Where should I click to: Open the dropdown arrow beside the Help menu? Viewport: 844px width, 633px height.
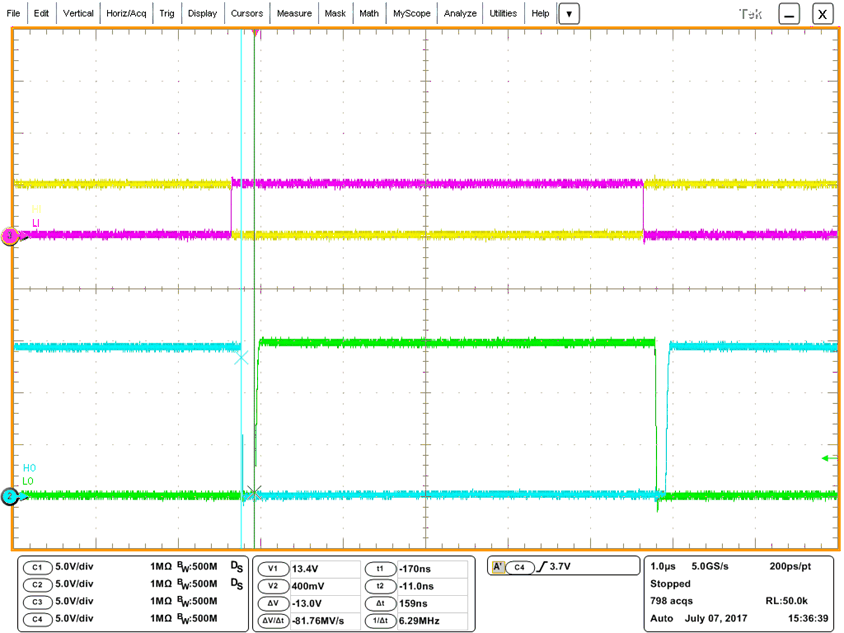pyautogui.click(x=569, y=13)
